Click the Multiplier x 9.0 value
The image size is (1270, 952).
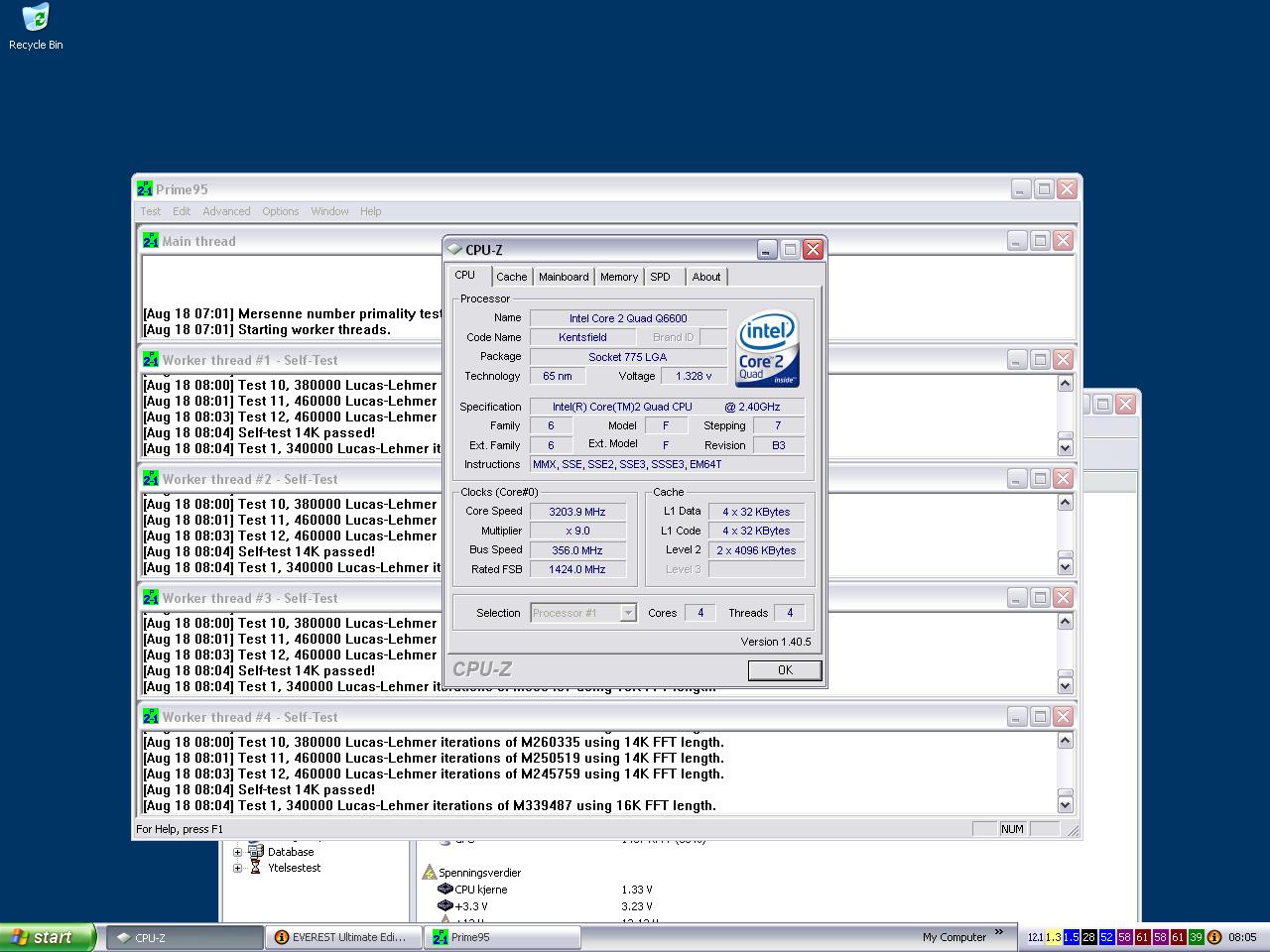click(x=577, y=531)
